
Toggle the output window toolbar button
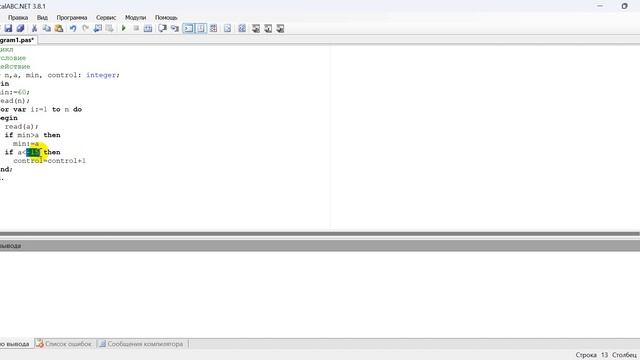[x=188, y=28]
